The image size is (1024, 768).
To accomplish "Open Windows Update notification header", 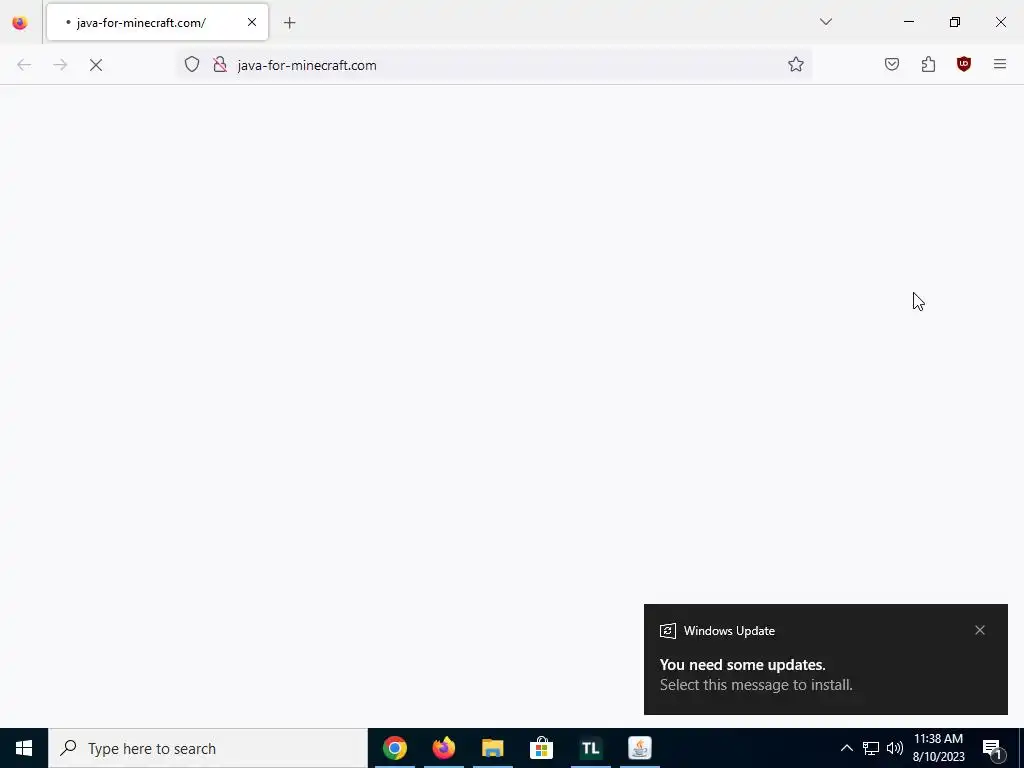I will (x=729, y=631).
